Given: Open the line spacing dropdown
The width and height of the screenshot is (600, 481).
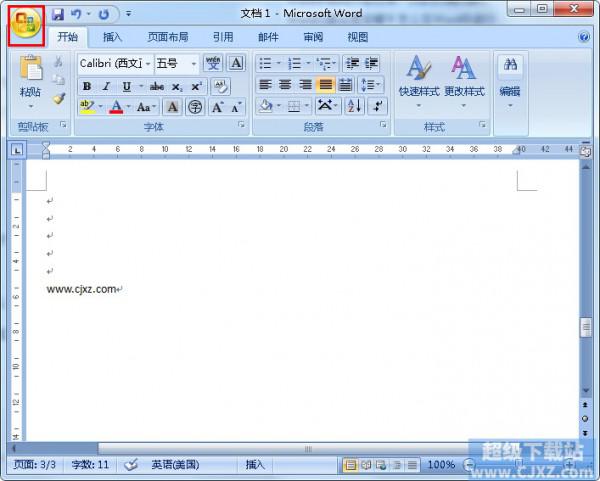Looking at the screenshot, I should pos(370,85).
